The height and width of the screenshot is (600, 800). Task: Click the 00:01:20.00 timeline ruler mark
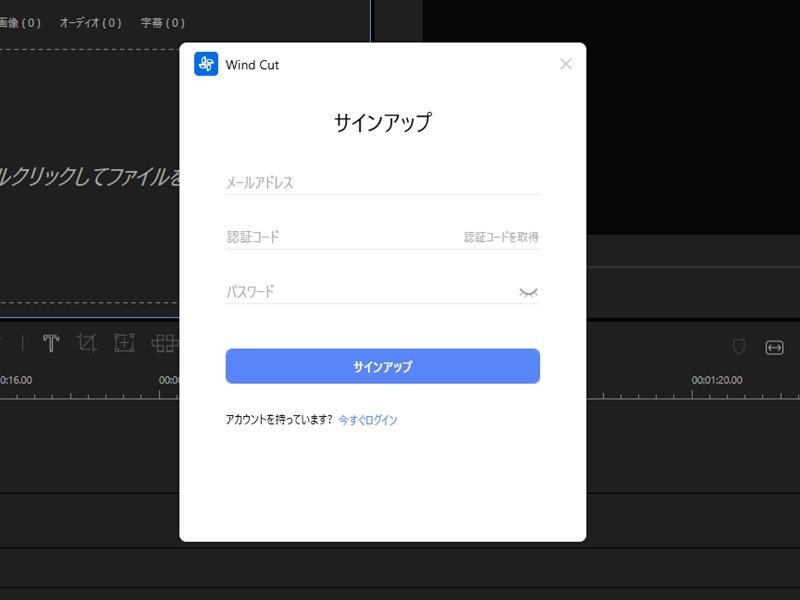point(717,380)
